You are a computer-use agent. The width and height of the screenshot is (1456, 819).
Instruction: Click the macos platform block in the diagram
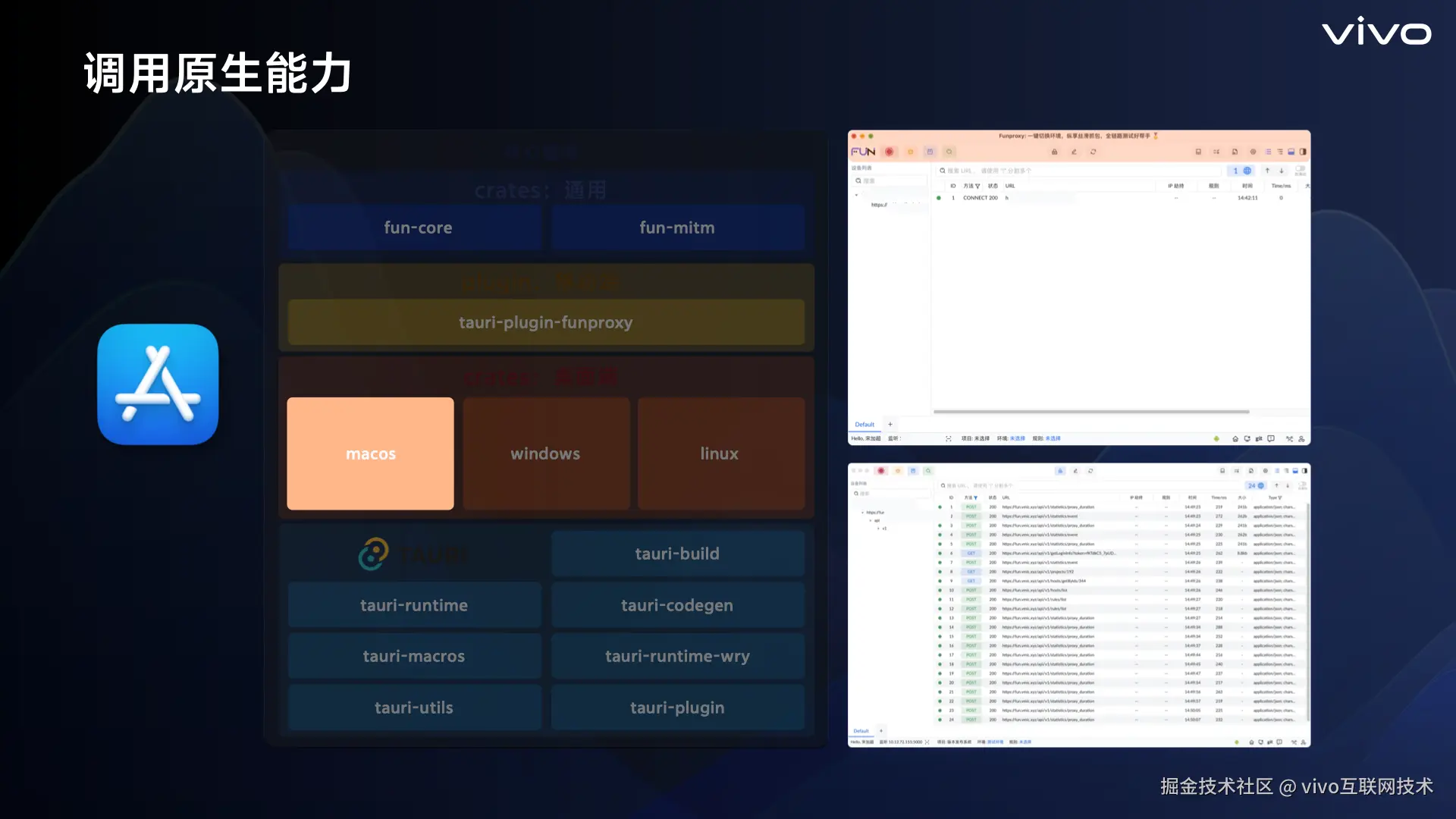point(370,453)
